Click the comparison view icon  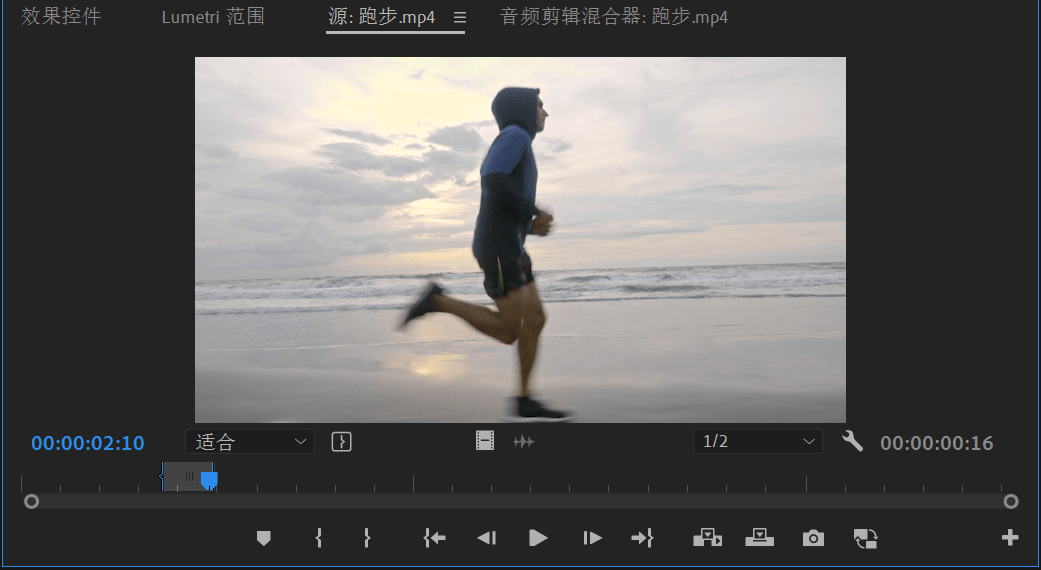coord(866,538)
